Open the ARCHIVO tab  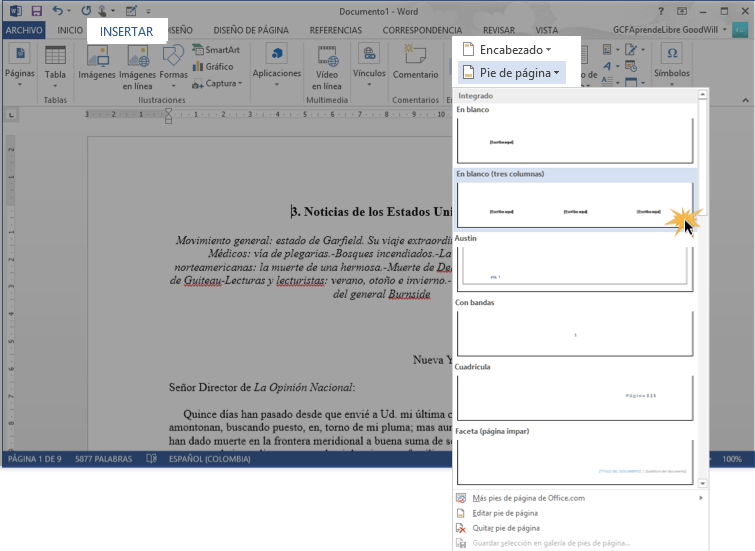point(25,31)
